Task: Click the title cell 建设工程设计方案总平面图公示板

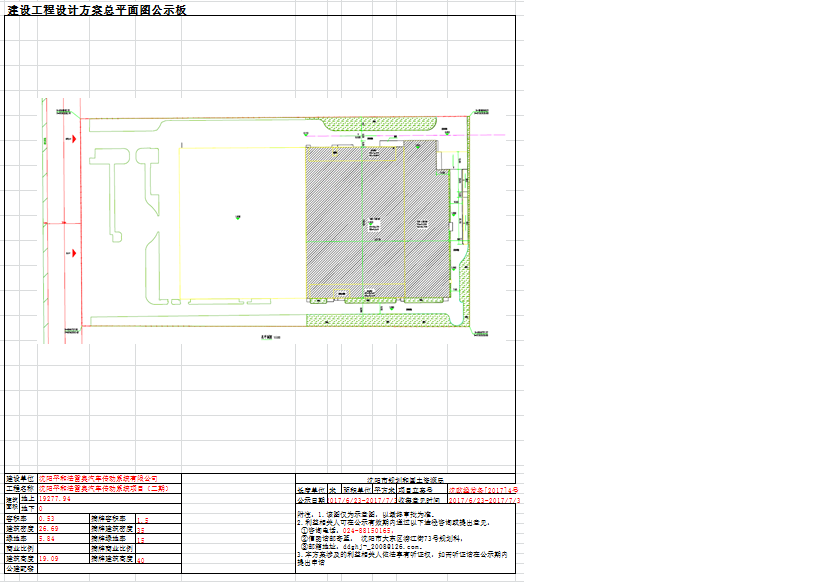Action: (x=96, y=9)
